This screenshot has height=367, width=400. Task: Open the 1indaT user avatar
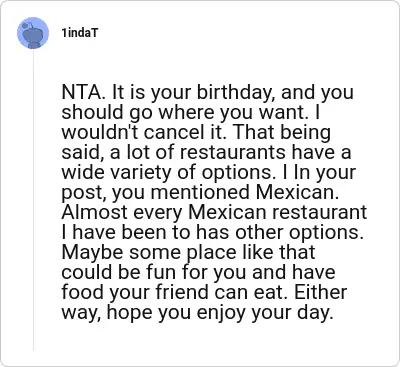(33, 33)
